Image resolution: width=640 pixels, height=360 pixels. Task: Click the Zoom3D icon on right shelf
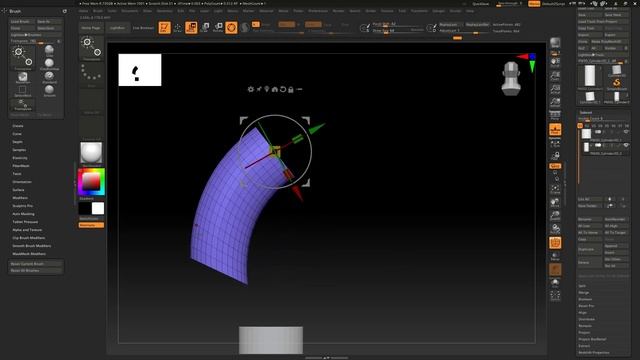pyautogui.click(x=555, y=216)
